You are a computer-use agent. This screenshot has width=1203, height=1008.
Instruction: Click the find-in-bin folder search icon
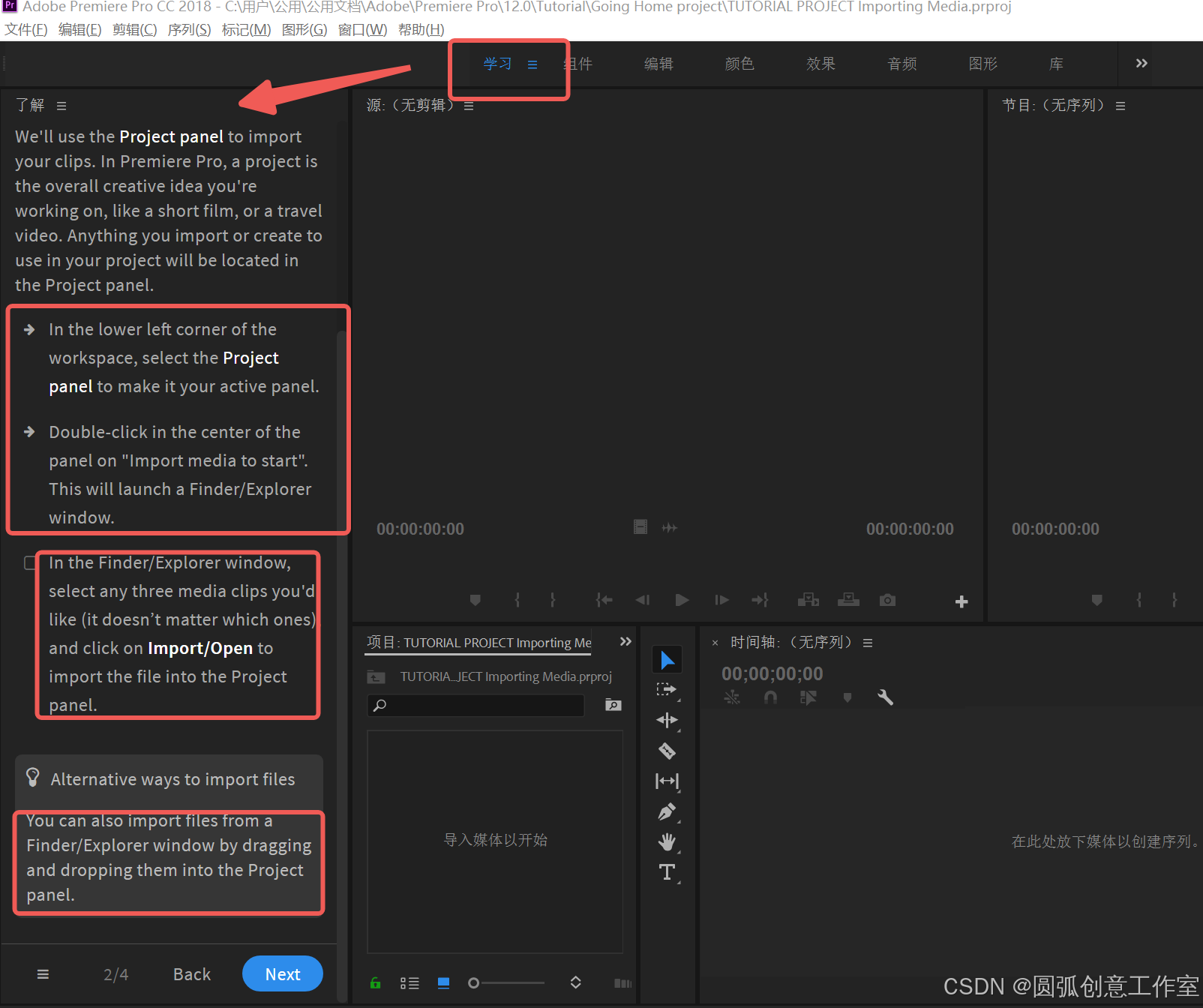click(613, 705)
